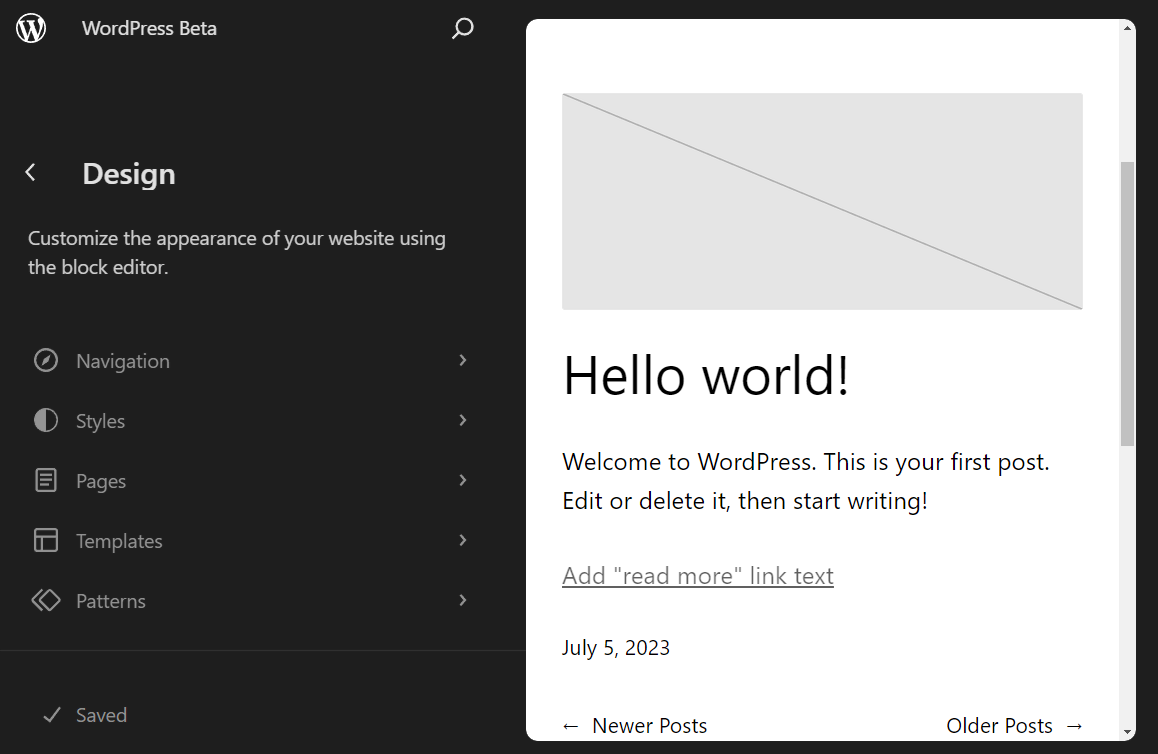Viewport: 1158px width, 754px height.
Task: Select Pages from the Design menu
Action: click(x=100, y=480)
